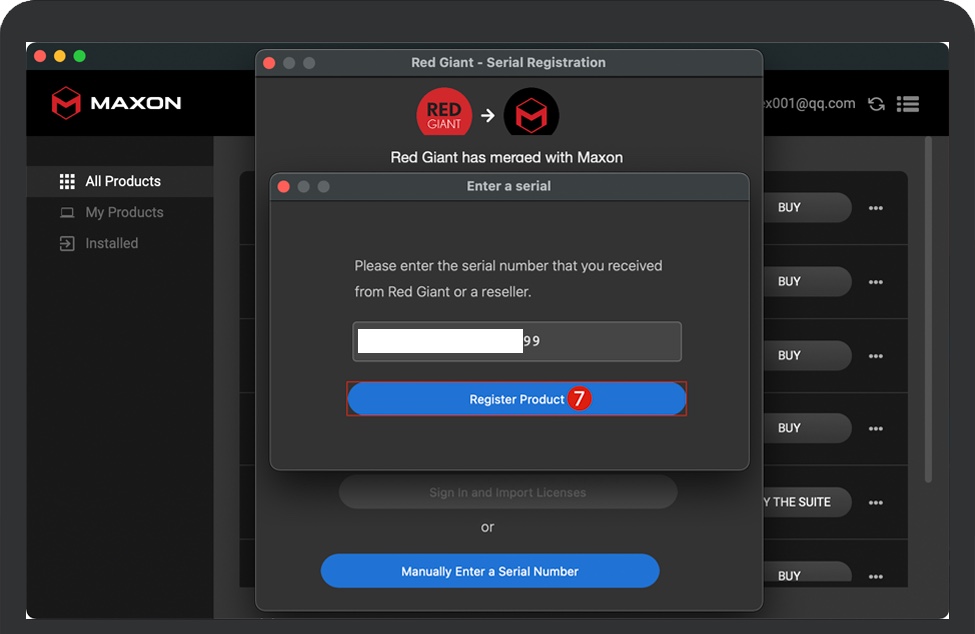Open My Products in the sidebar
The height and width of the screenshot is (634, 975).
point(119,213)
